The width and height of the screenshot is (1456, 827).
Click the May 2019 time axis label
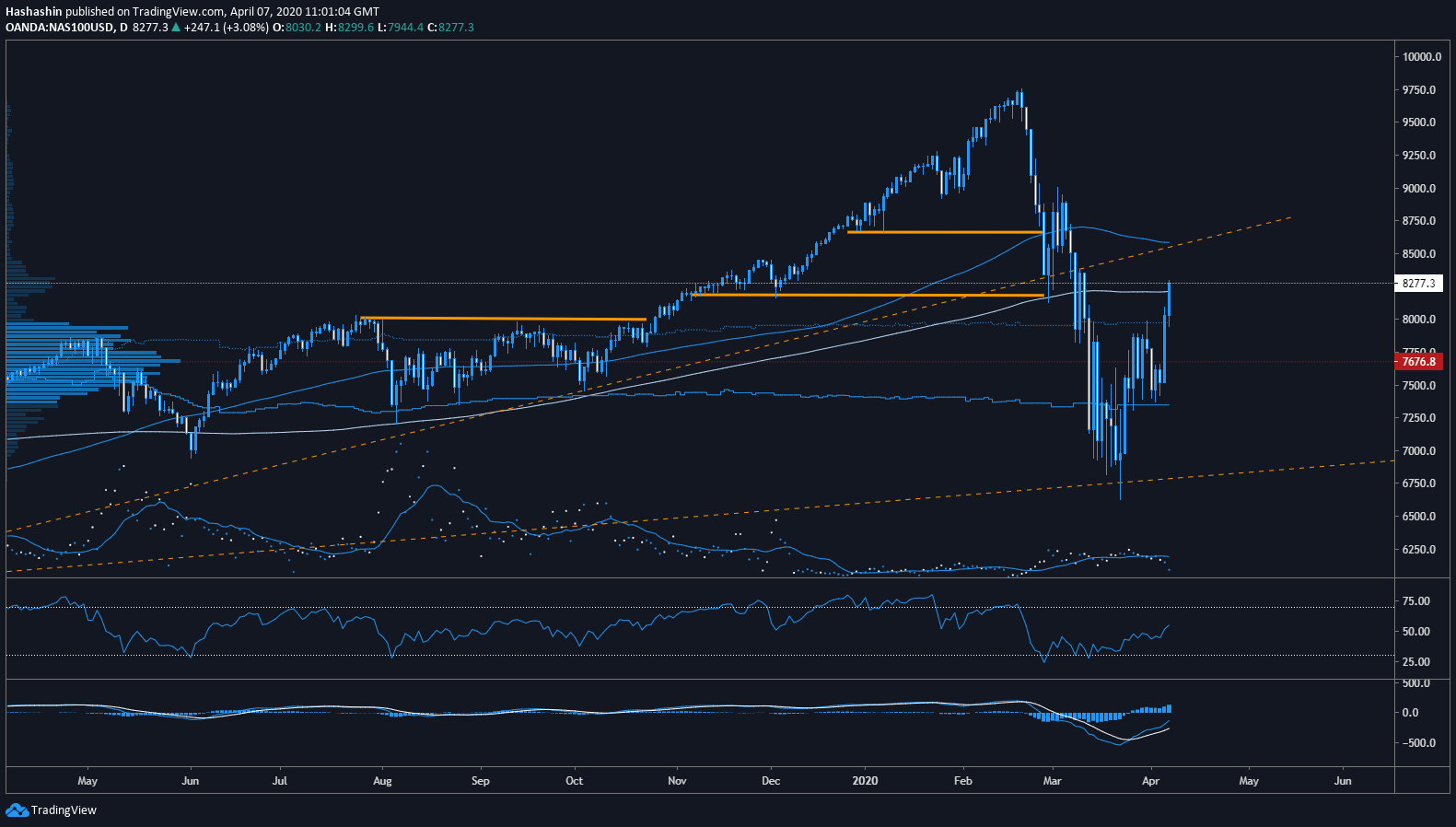pyautogui.click(x=87, y=781)
